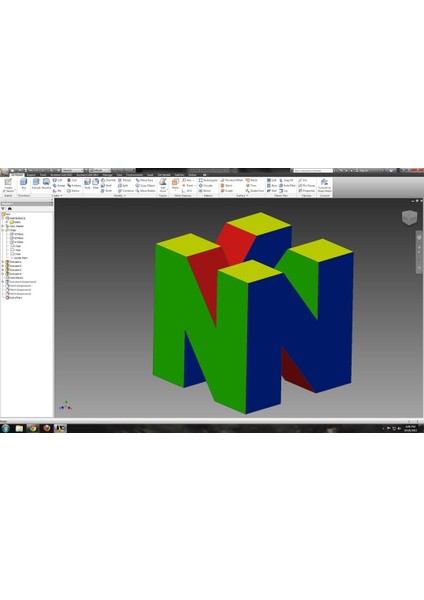Click the Shell tool
The height and width of the screenshot is (600, 424).
pyautogui.click(x=106, y=186)
